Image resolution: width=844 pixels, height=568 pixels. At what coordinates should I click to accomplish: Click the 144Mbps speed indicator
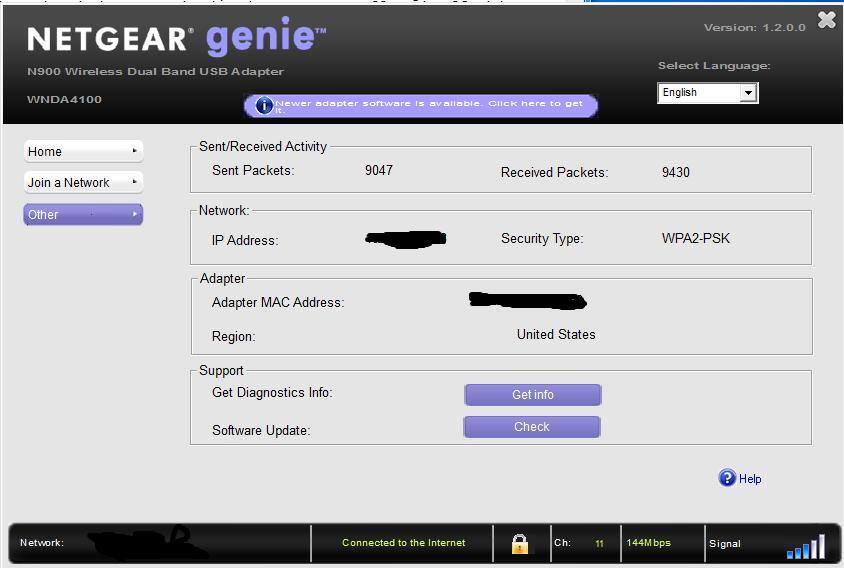click(x=648, y=543)
